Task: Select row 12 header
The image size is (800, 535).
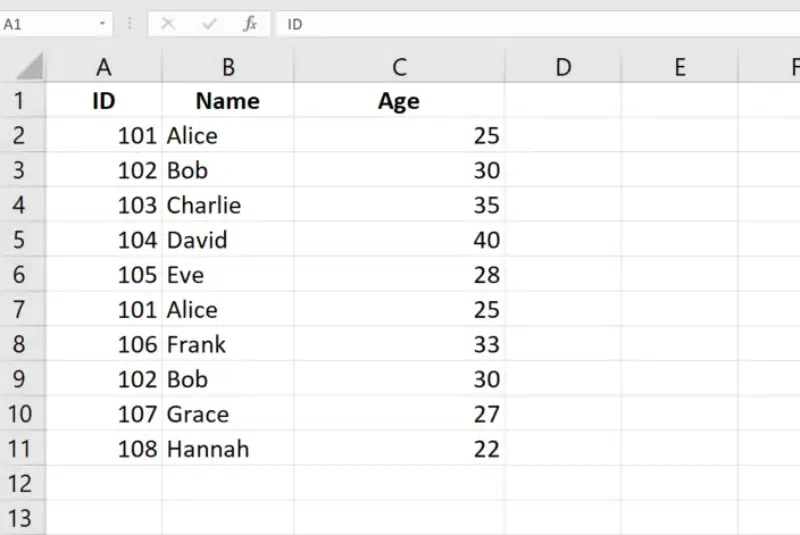Action: [22, 484]
